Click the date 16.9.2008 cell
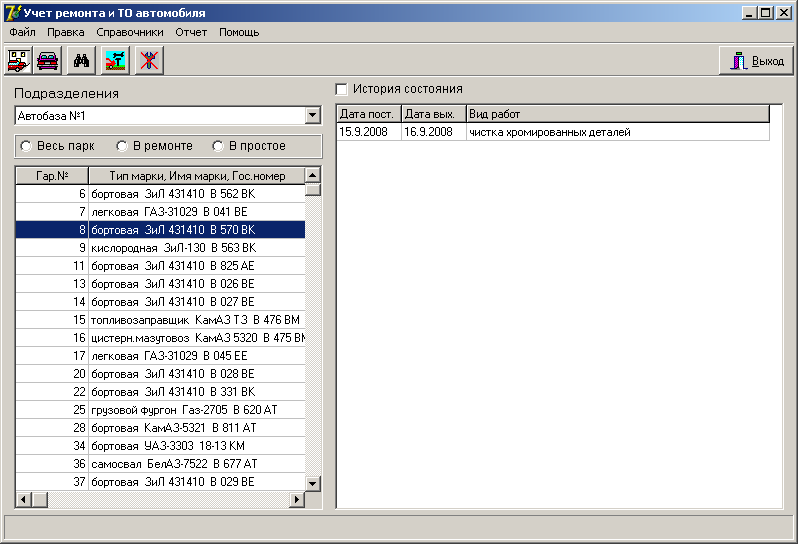The width and height of the screenshot is (798, 544). [x=434, y=132]
